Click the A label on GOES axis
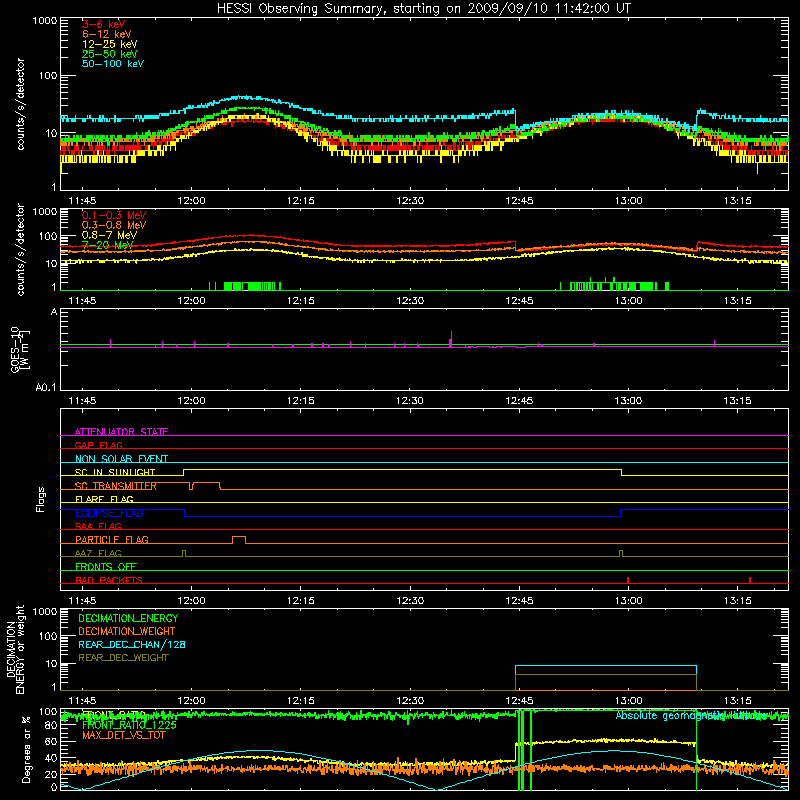Image resolution: width=800 pixels, height=800 pixels. pyautogui.click(x=54, y=312)
